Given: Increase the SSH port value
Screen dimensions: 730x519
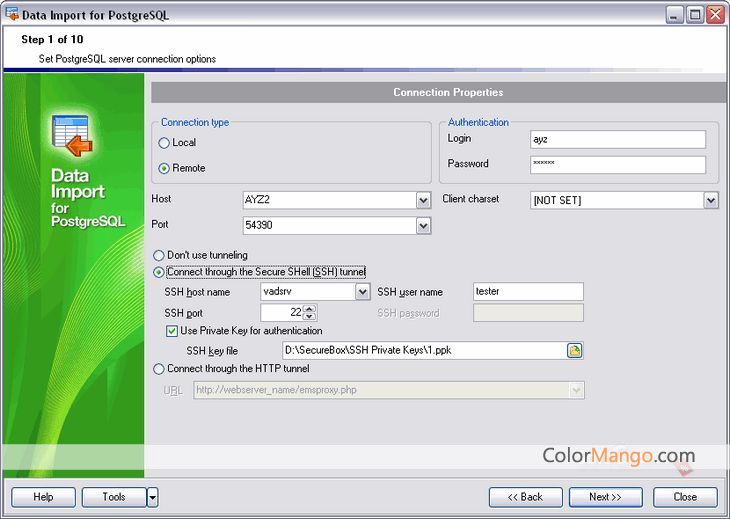Looking at the screenshot, I should coord(310,308).
